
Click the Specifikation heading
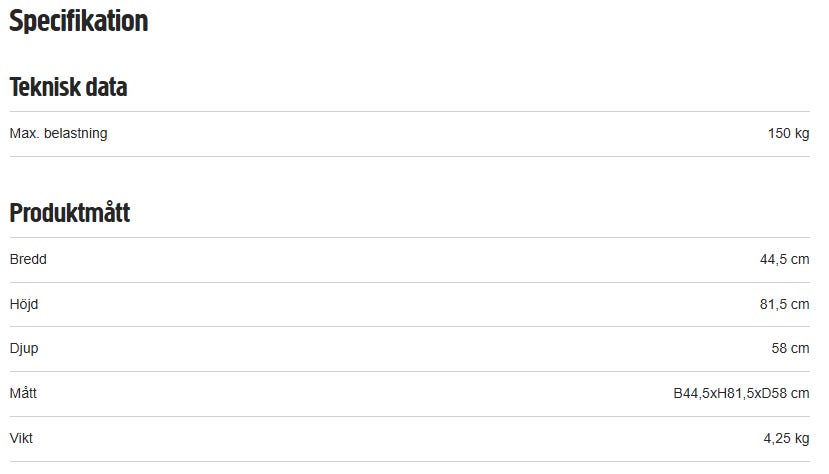[79, 22]
